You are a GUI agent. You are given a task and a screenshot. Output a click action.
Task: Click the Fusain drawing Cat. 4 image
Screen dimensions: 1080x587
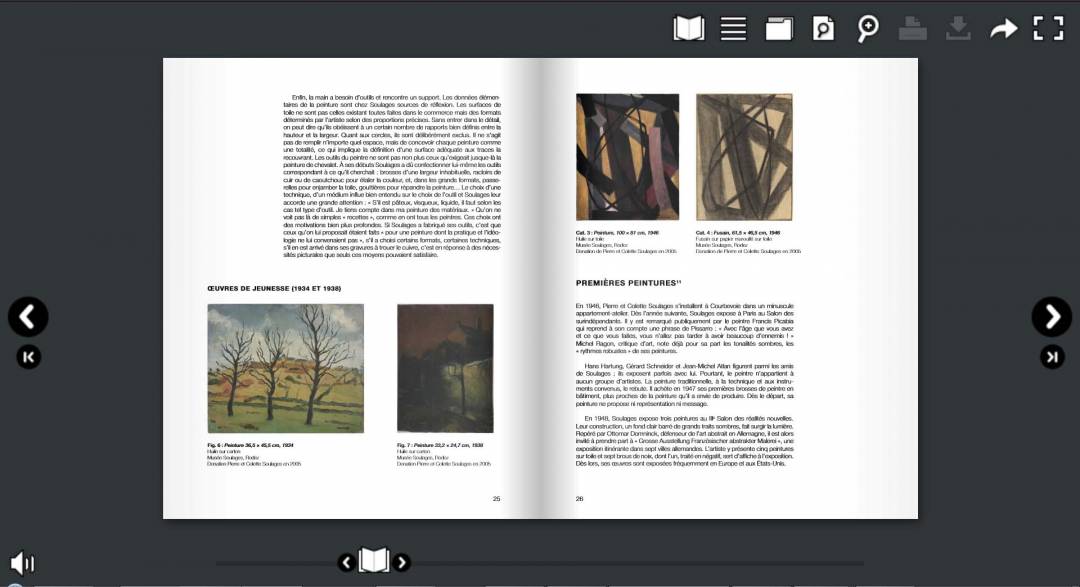tap(744, 157)
